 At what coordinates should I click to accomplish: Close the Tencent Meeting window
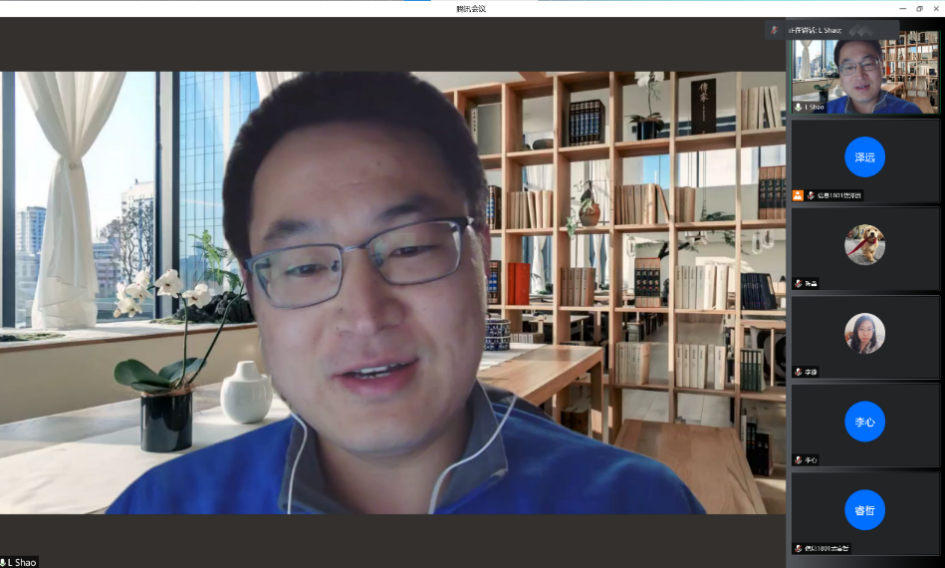point(936,8)
